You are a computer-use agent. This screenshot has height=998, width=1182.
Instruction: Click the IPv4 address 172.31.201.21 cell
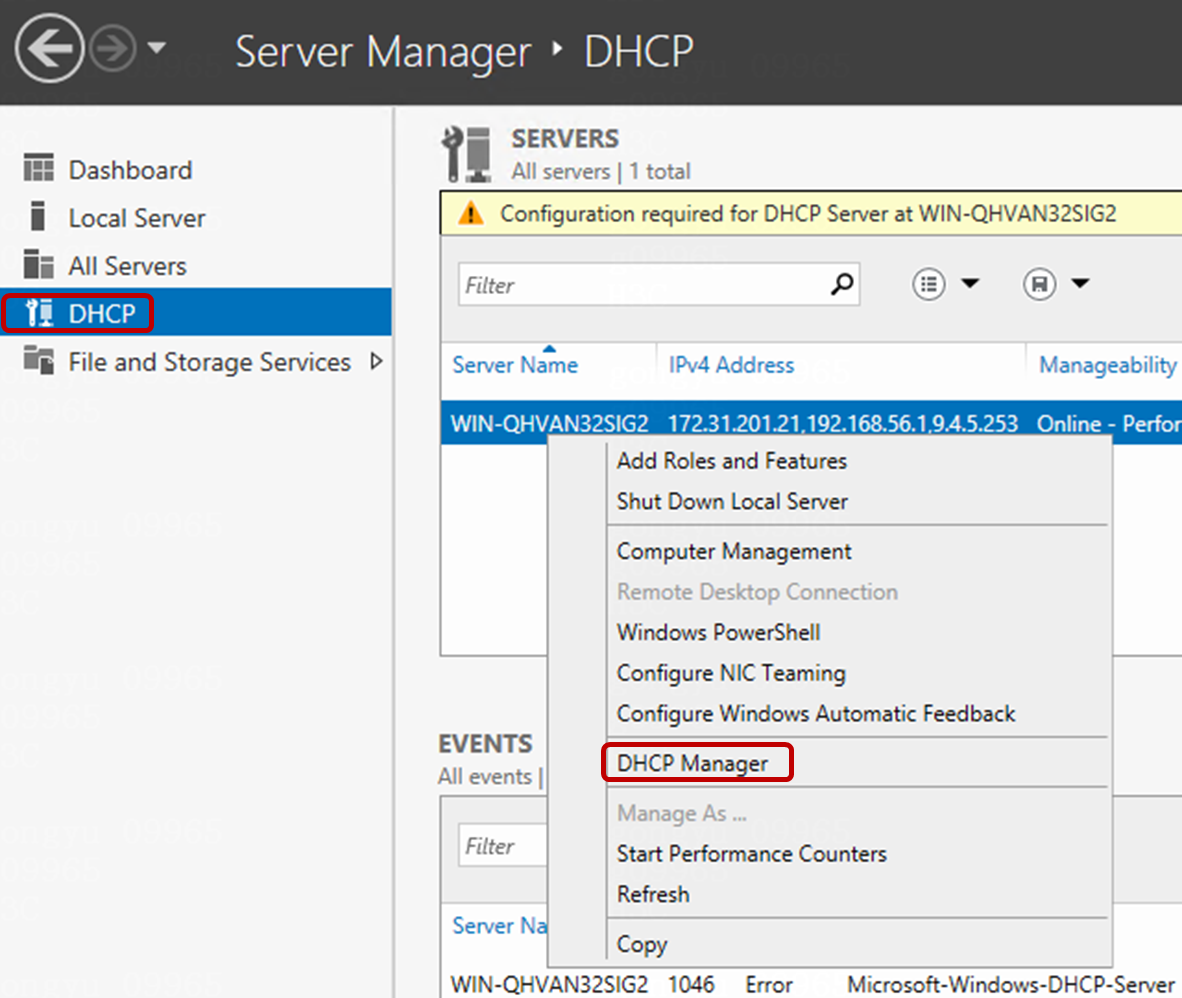(x=843, y=424)
